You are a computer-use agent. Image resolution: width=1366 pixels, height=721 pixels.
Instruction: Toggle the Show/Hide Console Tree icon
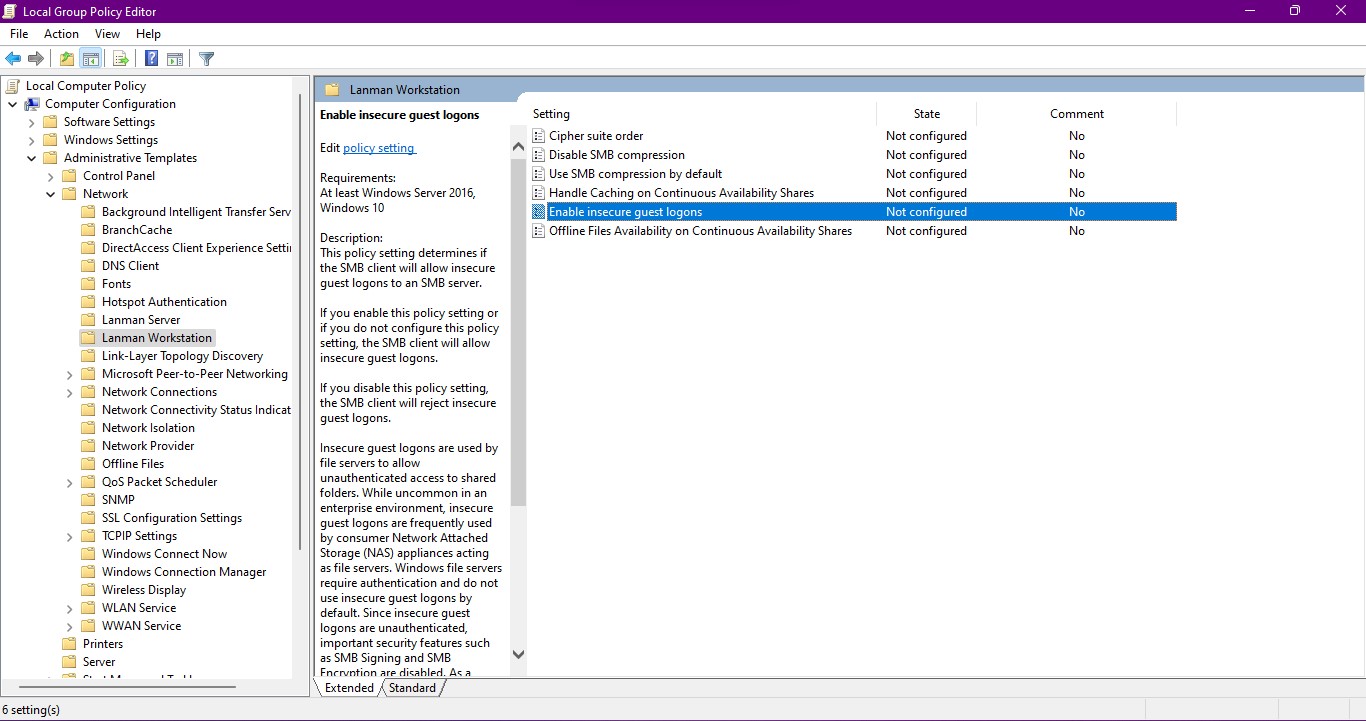(91, 59)
